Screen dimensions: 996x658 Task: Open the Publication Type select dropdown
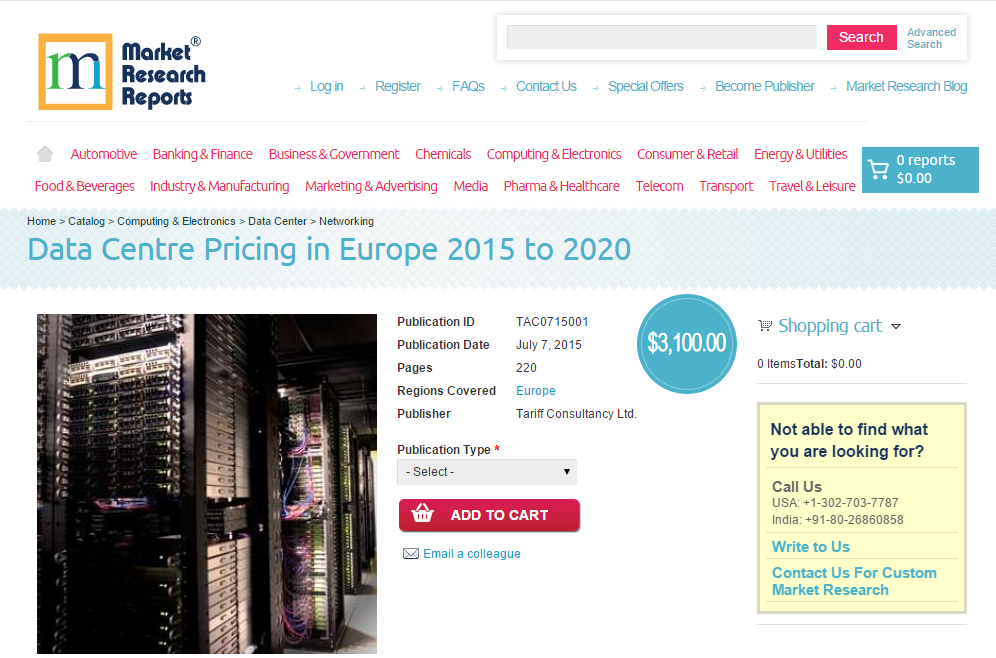click(x=487, y=471)
